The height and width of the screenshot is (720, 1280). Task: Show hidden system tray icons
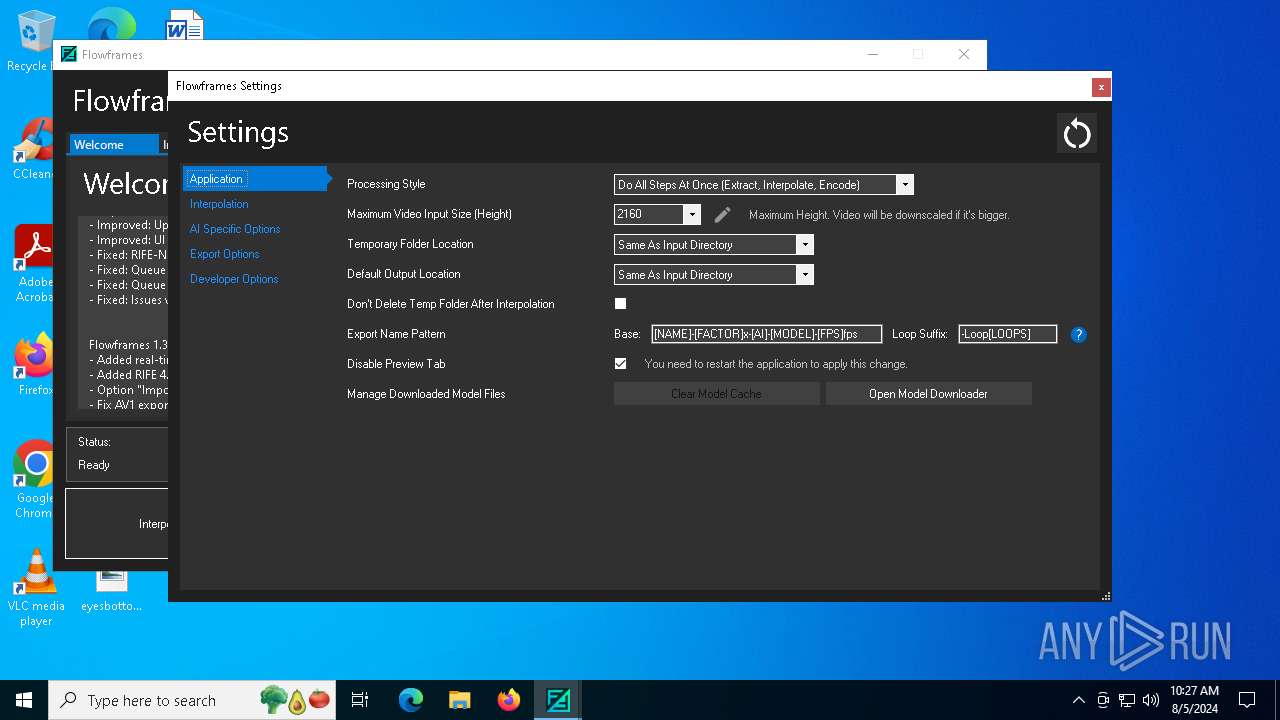pos(1078,700)
